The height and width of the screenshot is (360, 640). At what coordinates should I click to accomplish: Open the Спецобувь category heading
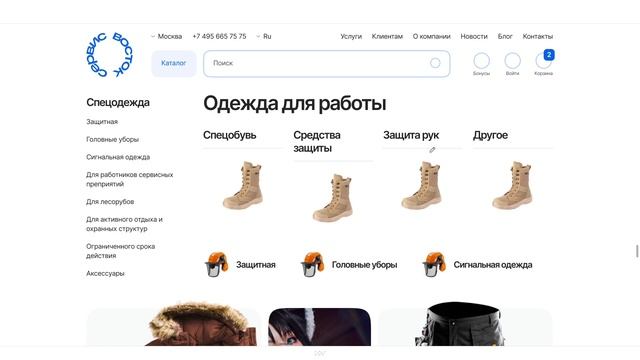point(229,135)
